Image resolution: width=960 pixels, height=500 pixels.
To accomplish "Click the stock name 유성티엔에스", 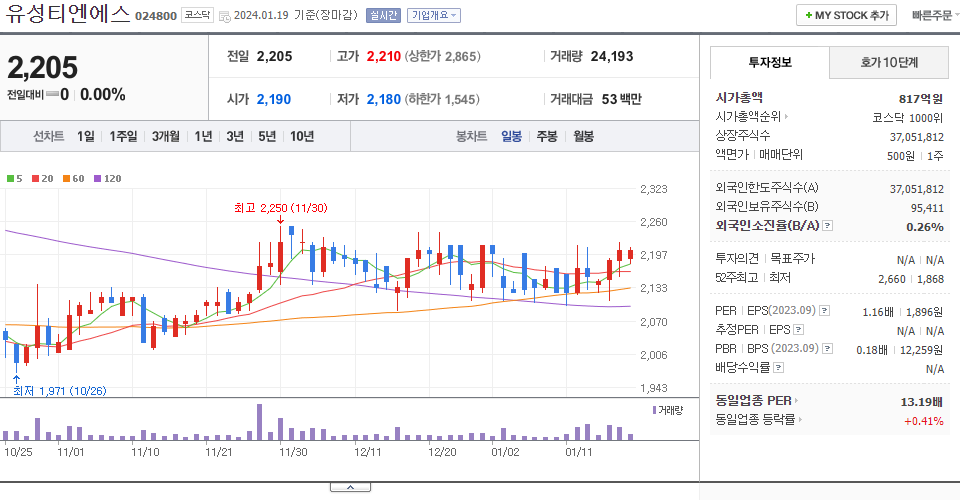I will 67,13.
